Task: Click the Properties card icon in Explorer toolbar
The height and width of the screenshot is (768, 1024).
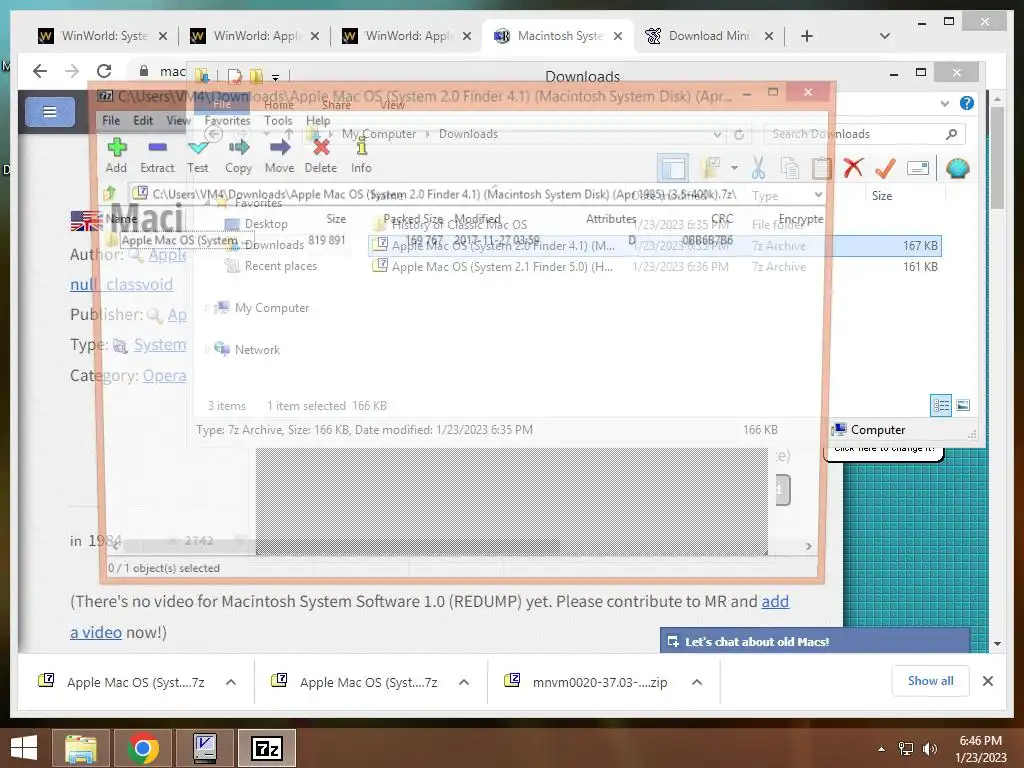Action: pyautogui.click(x=918, y=168)
